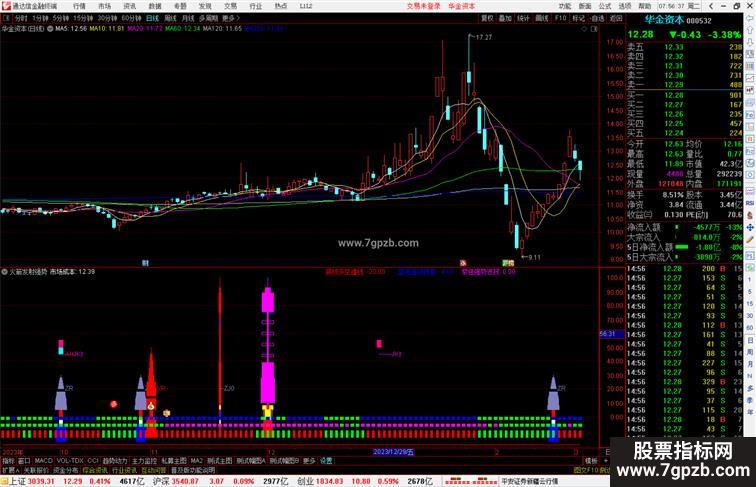Select the 趋势动力 indicator tab
Image resolution: width=756 pixels, height=487 pixels.
point(115,461)
